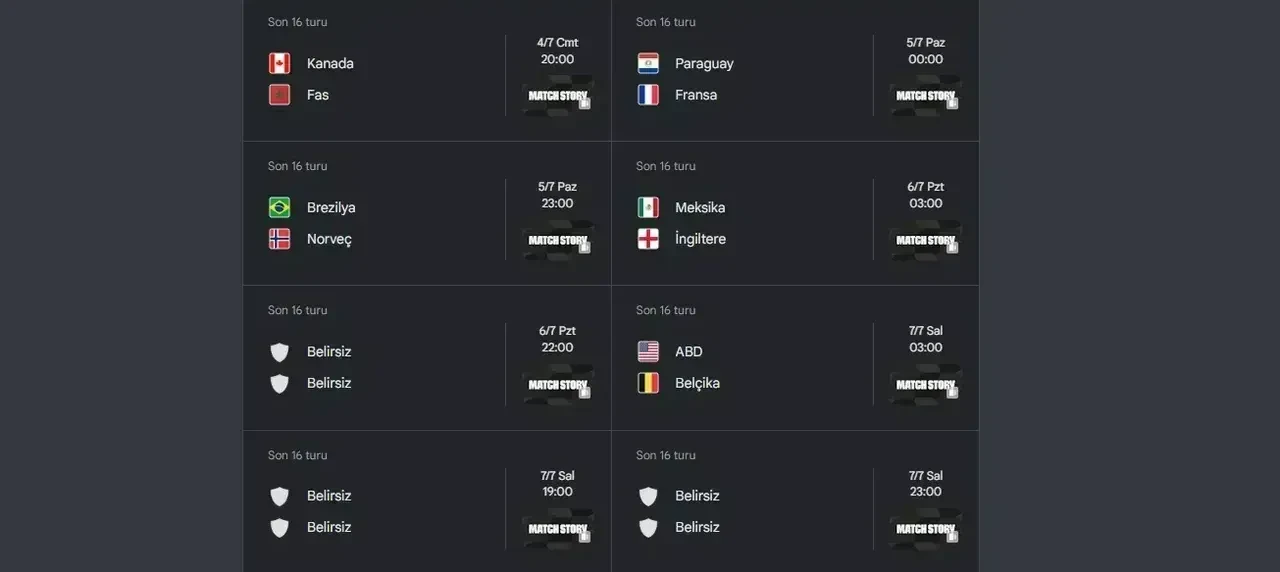Viewport: 1280px width, 572px height.
Task: Click the İngiltere team name
Action: point(700,239)
